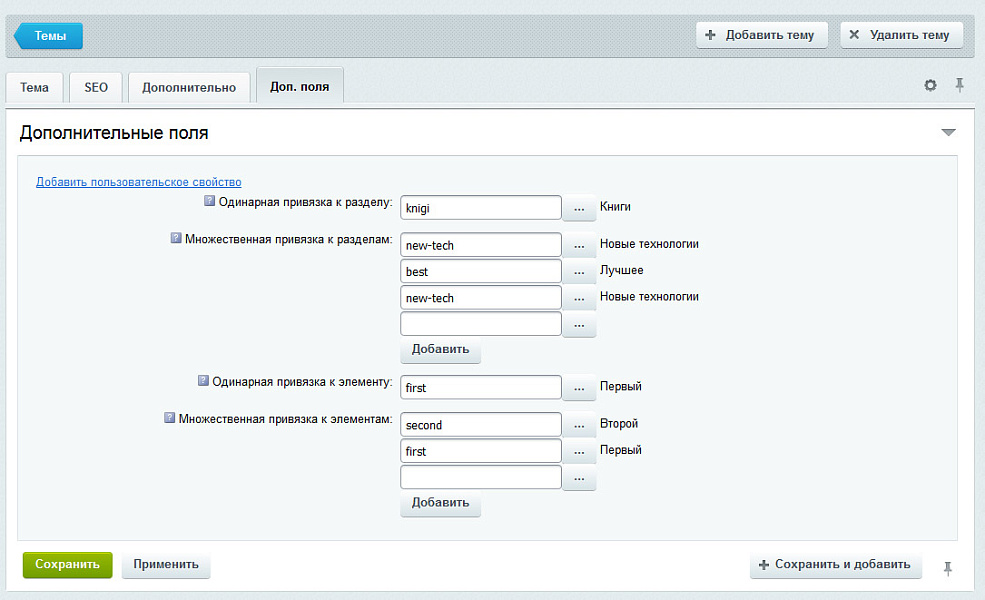Image resolution: width=985 pixels, height=600 pixels.
Task: Open browse dialog next to knigi field
Action: (579, 208)
